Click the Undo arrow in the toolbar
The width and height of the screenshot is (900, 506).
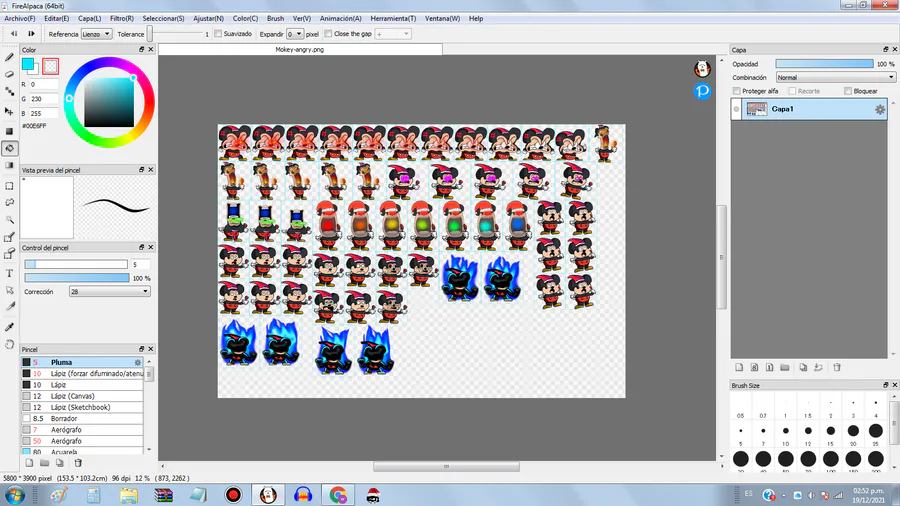tap(14, 34)
